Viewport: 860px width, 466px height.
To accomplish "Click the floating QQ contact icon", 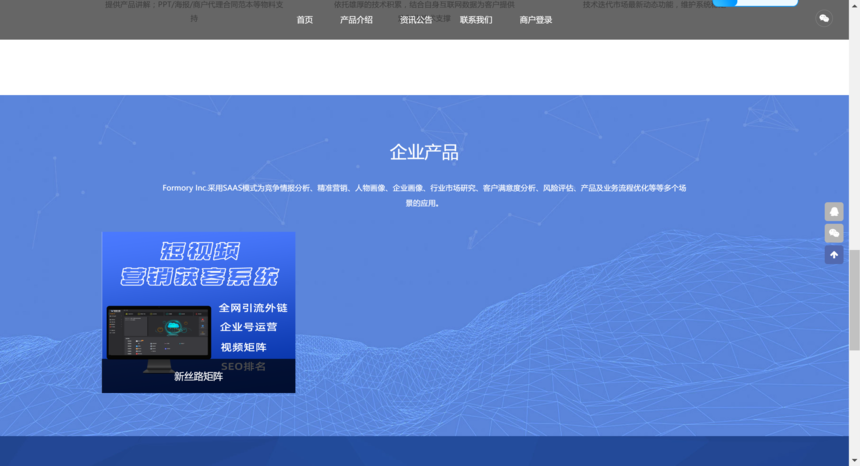I will click(x=833, y=212).
